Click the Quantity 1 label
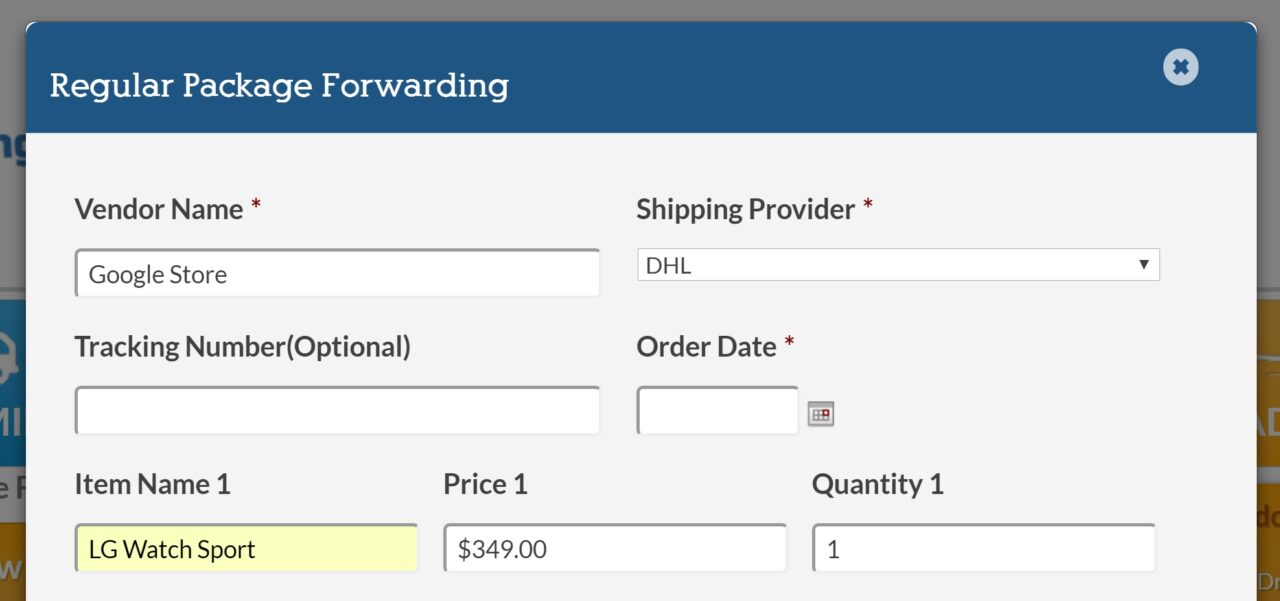Image resolution: width=1280 pixels, height=601 pixels. point(877,485)
